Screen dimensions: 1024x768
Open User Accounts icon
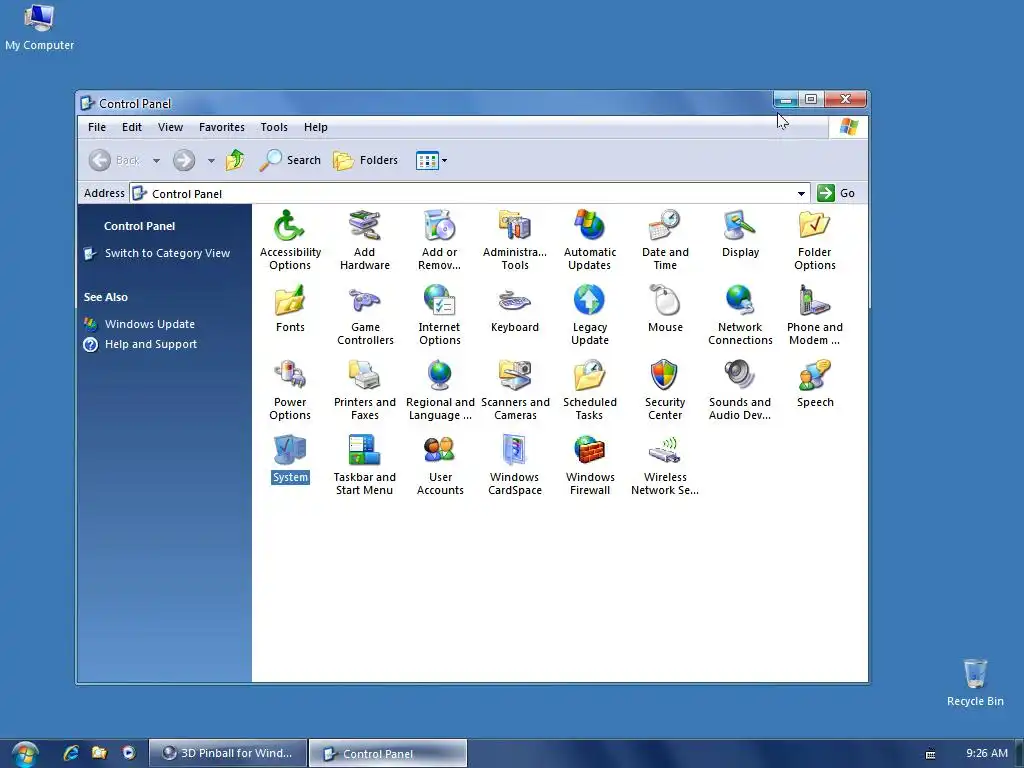[x=440, y=465]
